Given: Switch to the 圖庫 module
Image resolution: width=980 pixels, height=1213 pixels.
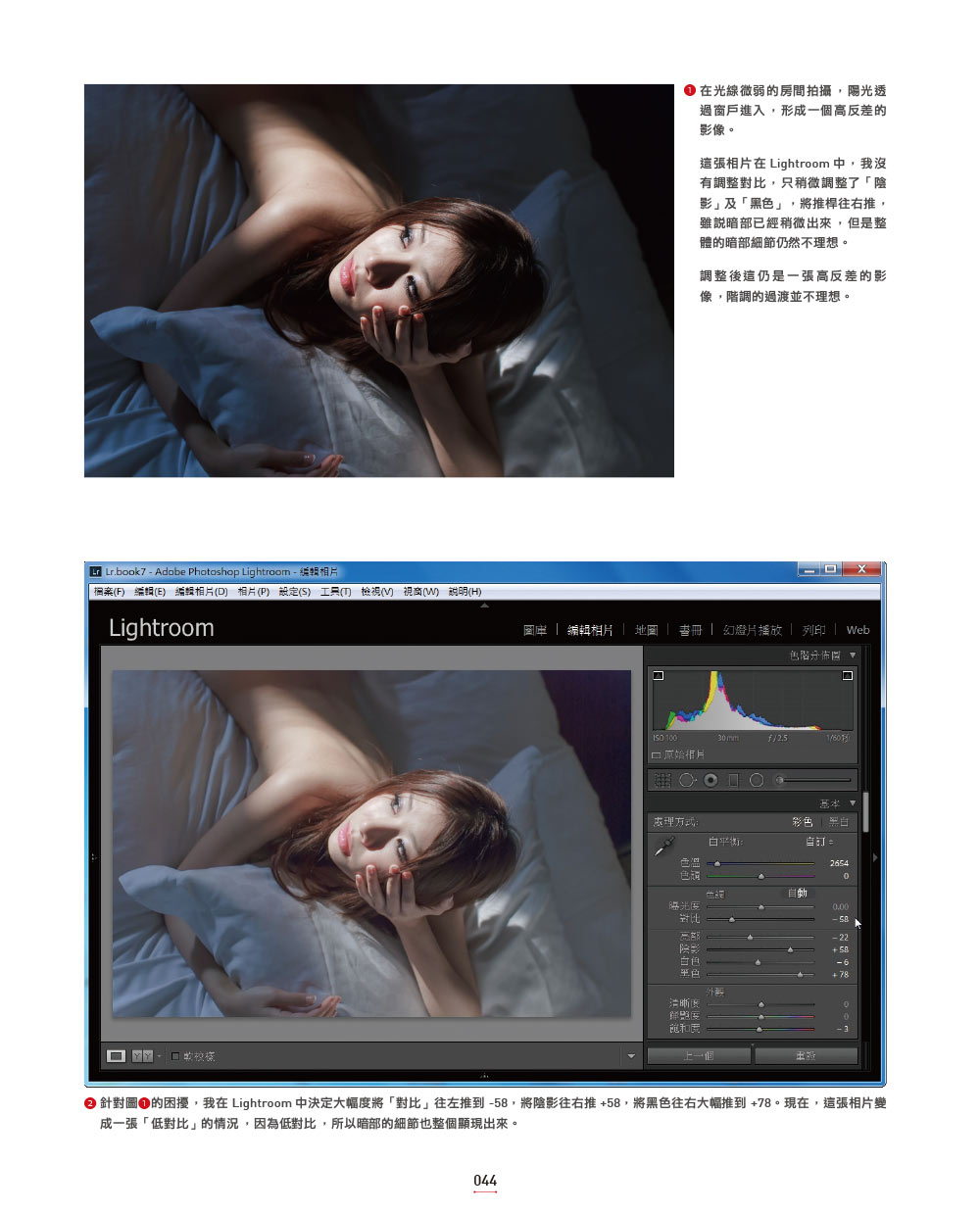Looking at the screenshot, I should click(535, 630).
